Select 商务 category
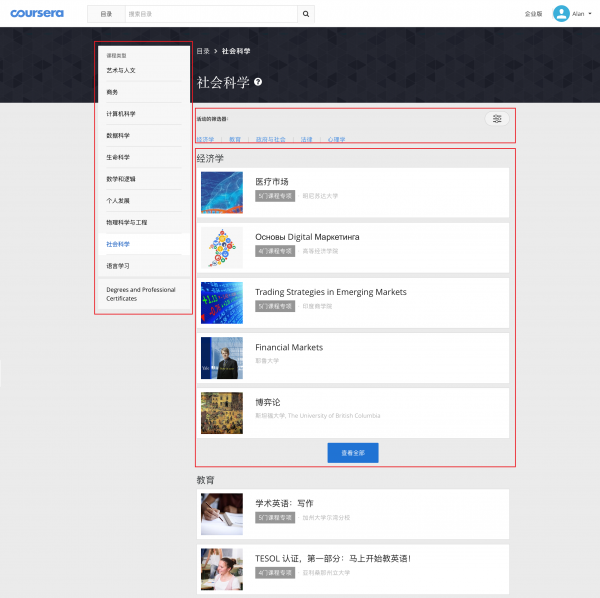The height and width of the screenshot is (598, 600). tap(112, 92)
